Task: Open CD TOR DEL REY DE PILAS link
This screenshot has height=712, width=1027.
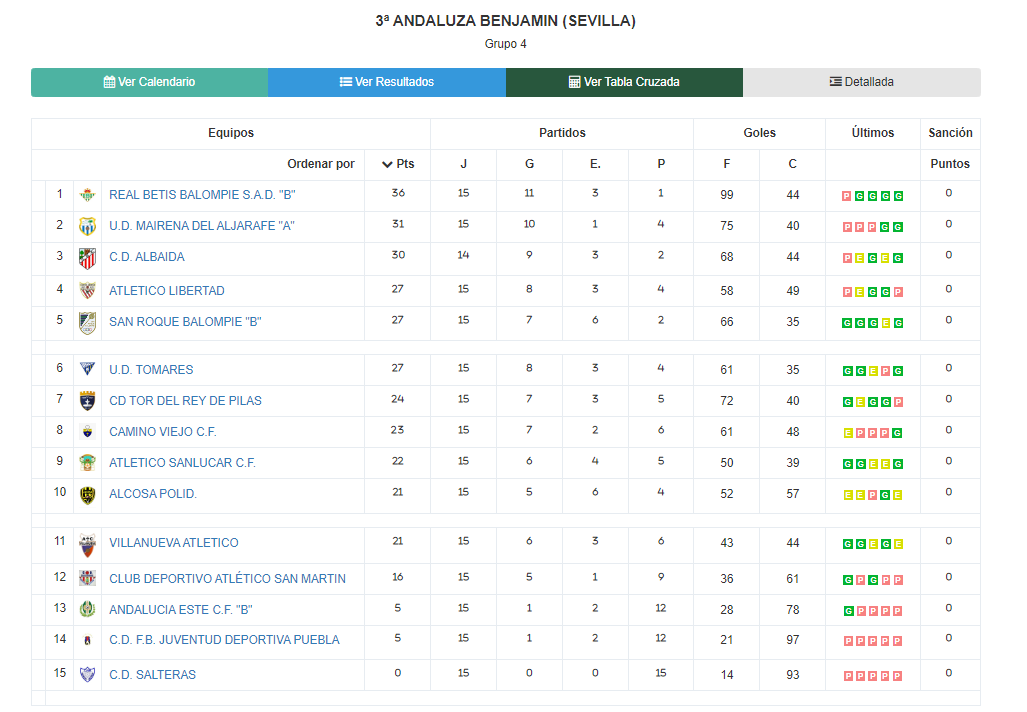Action: [185, 400]
